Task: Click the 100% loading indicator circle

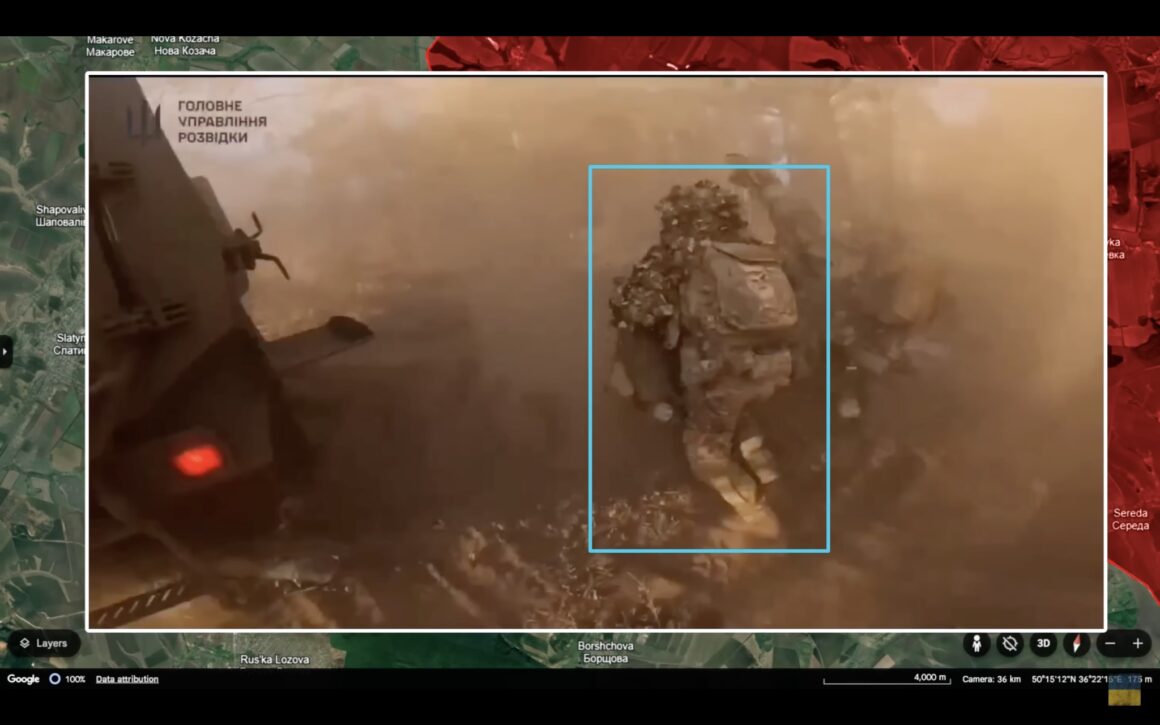Action: coord(55,679)
